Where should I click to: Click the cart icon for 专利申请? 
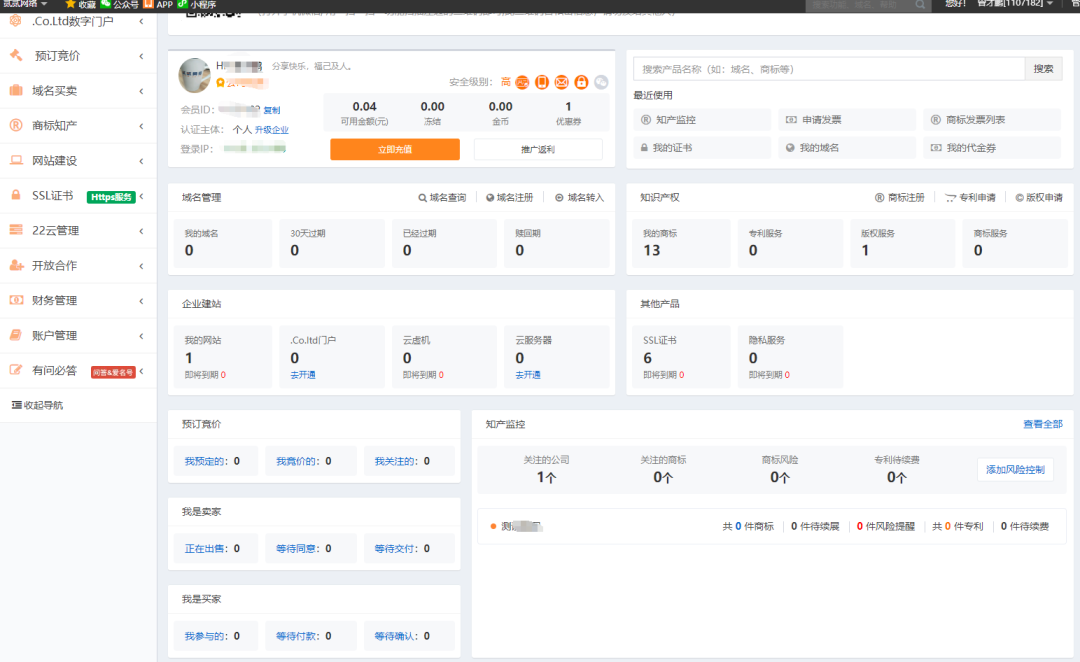(950, 198)
